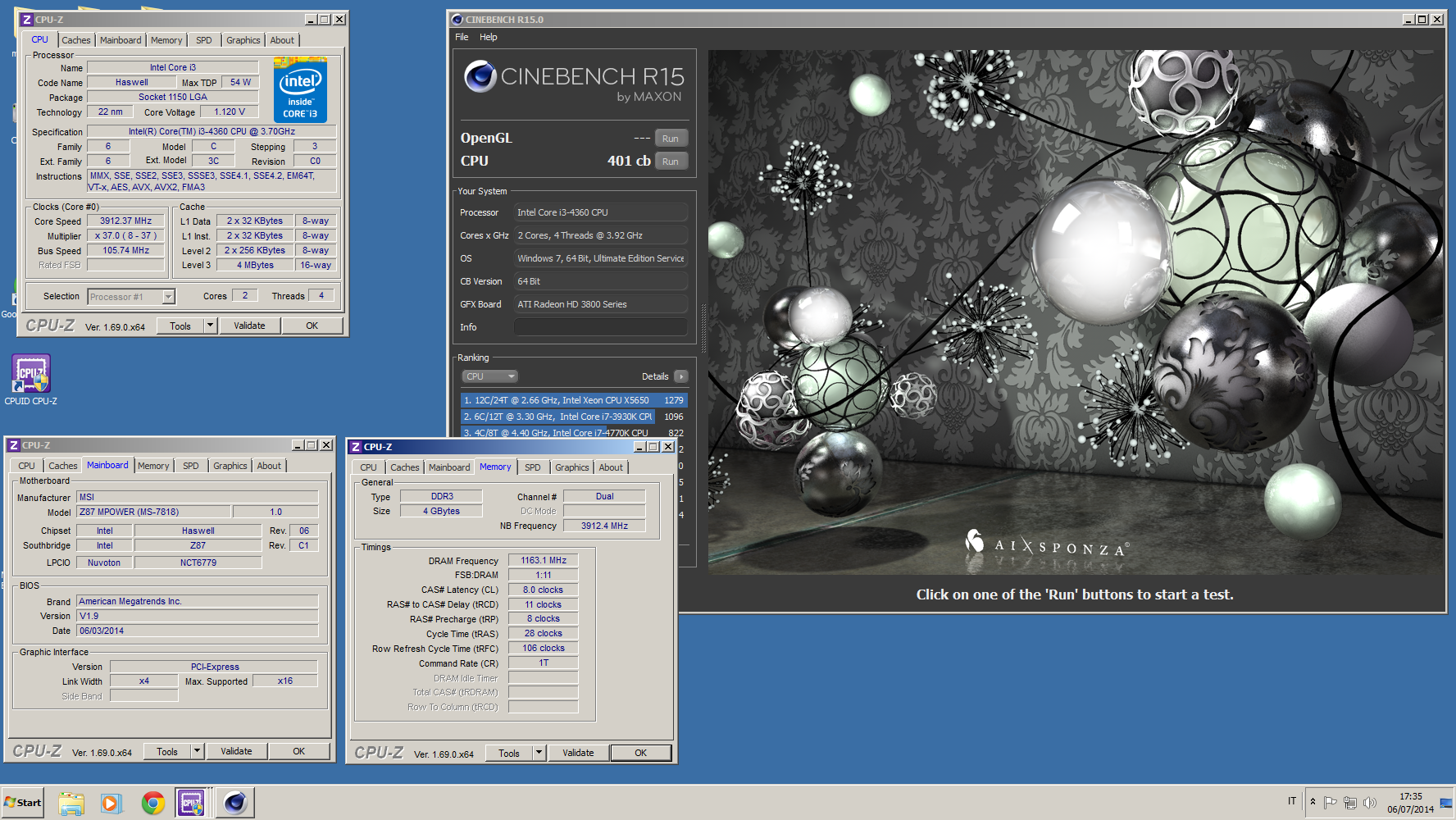Expand Tools arrow in the CPU-Z Mainboard window
The height and width of the screenshot is (820, 1456).
pyautogui.click(x=197, y=751)
